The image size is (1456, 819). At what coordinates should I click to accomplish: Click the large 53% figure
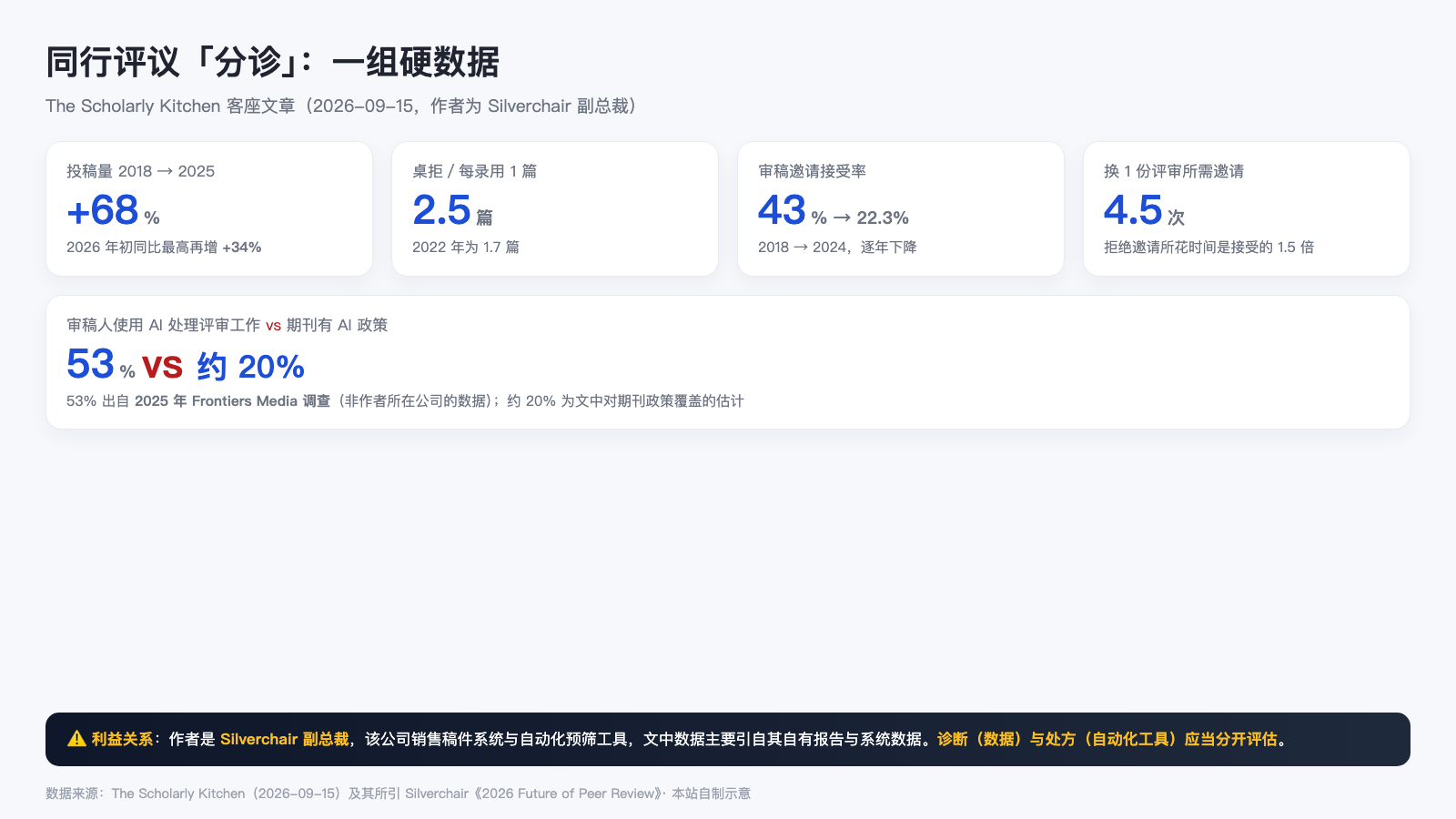pos(101,365)
